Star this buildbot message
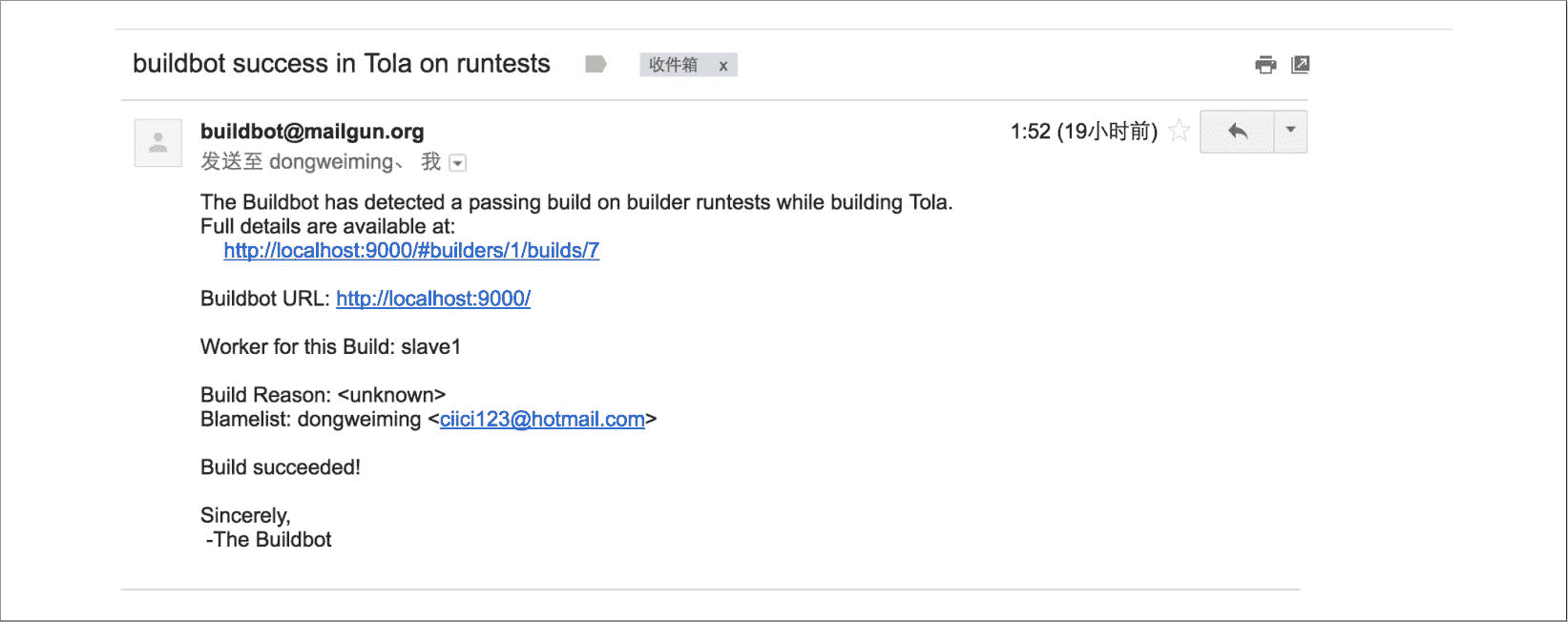The height and width of the screenshot is (622, 1568). click(1180, 131)
